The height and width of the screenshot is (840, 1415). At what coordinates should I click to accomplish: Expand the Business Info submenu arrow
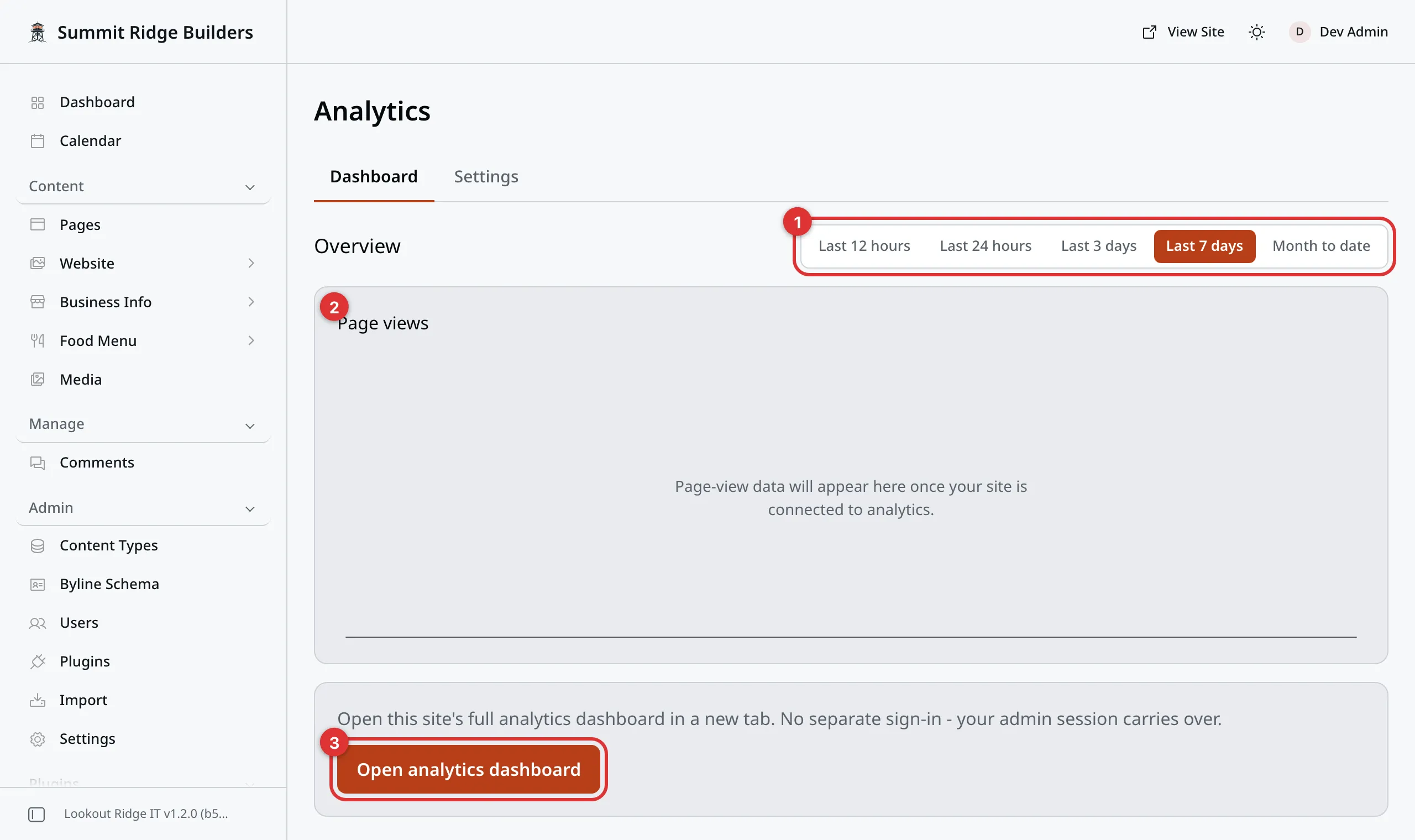tap(251, 302)
